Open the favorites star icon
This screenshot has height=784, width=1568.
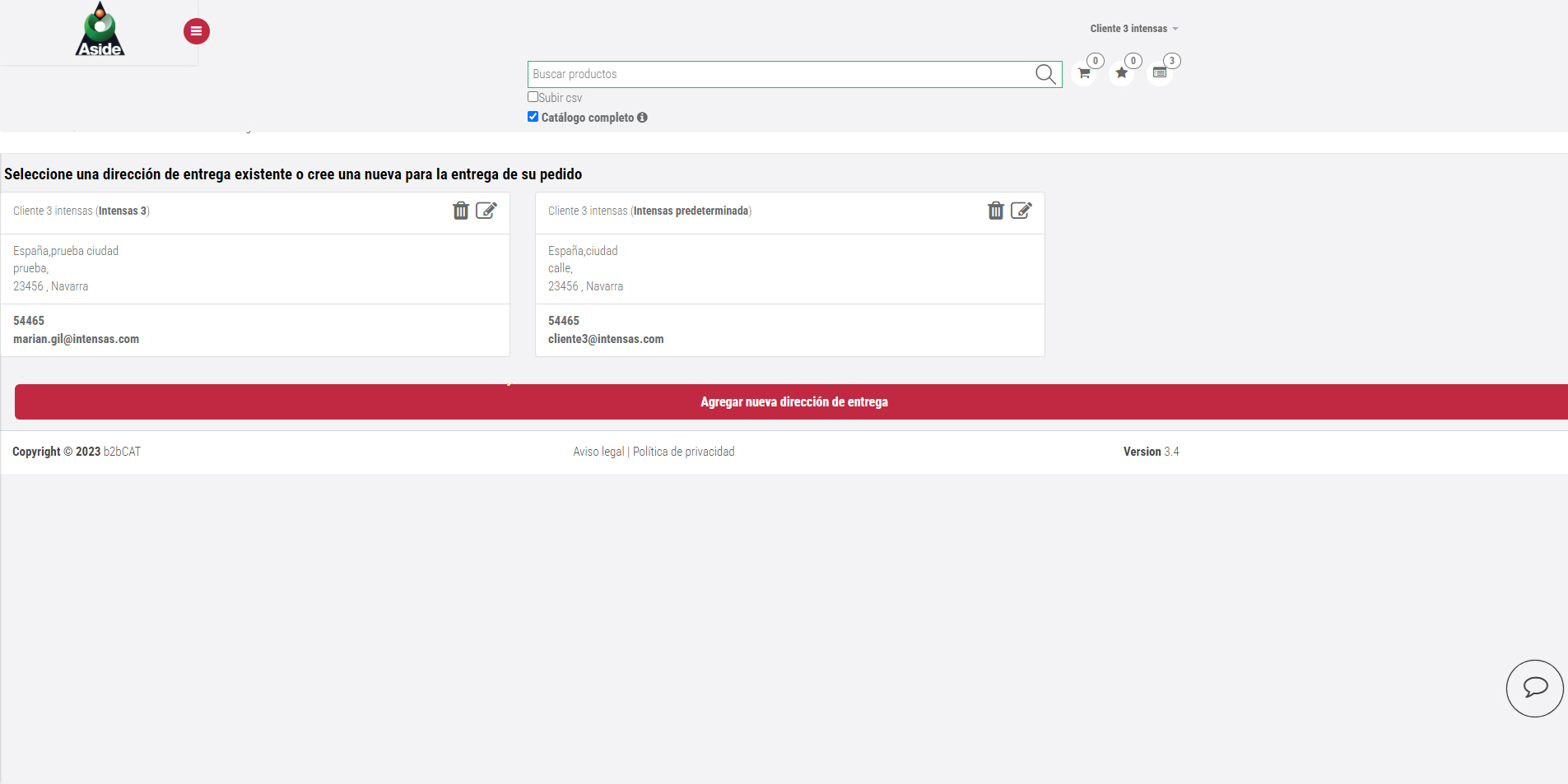tap(1121, 73)
